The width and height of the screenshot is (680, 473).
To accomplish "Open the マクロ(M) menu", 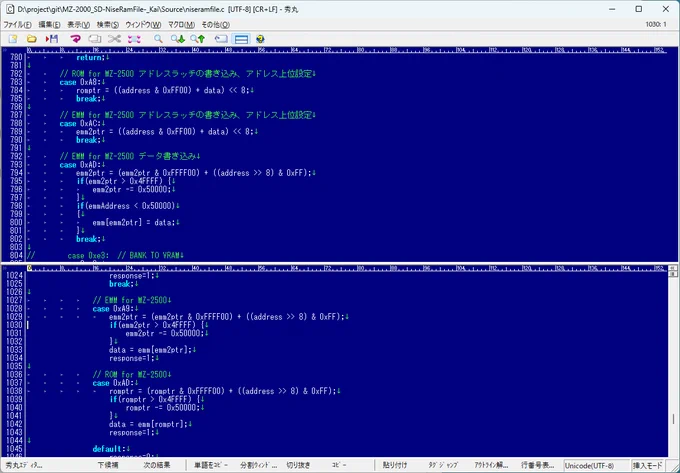I will tap(181, 25).
